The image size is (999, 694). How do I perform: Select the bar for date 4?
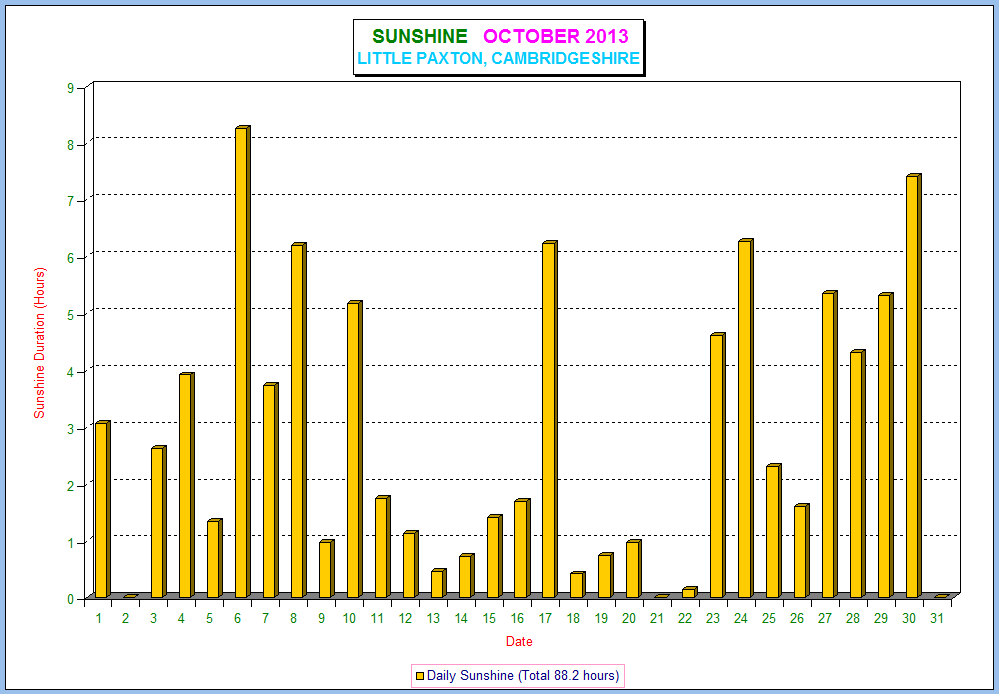(187, 486)
